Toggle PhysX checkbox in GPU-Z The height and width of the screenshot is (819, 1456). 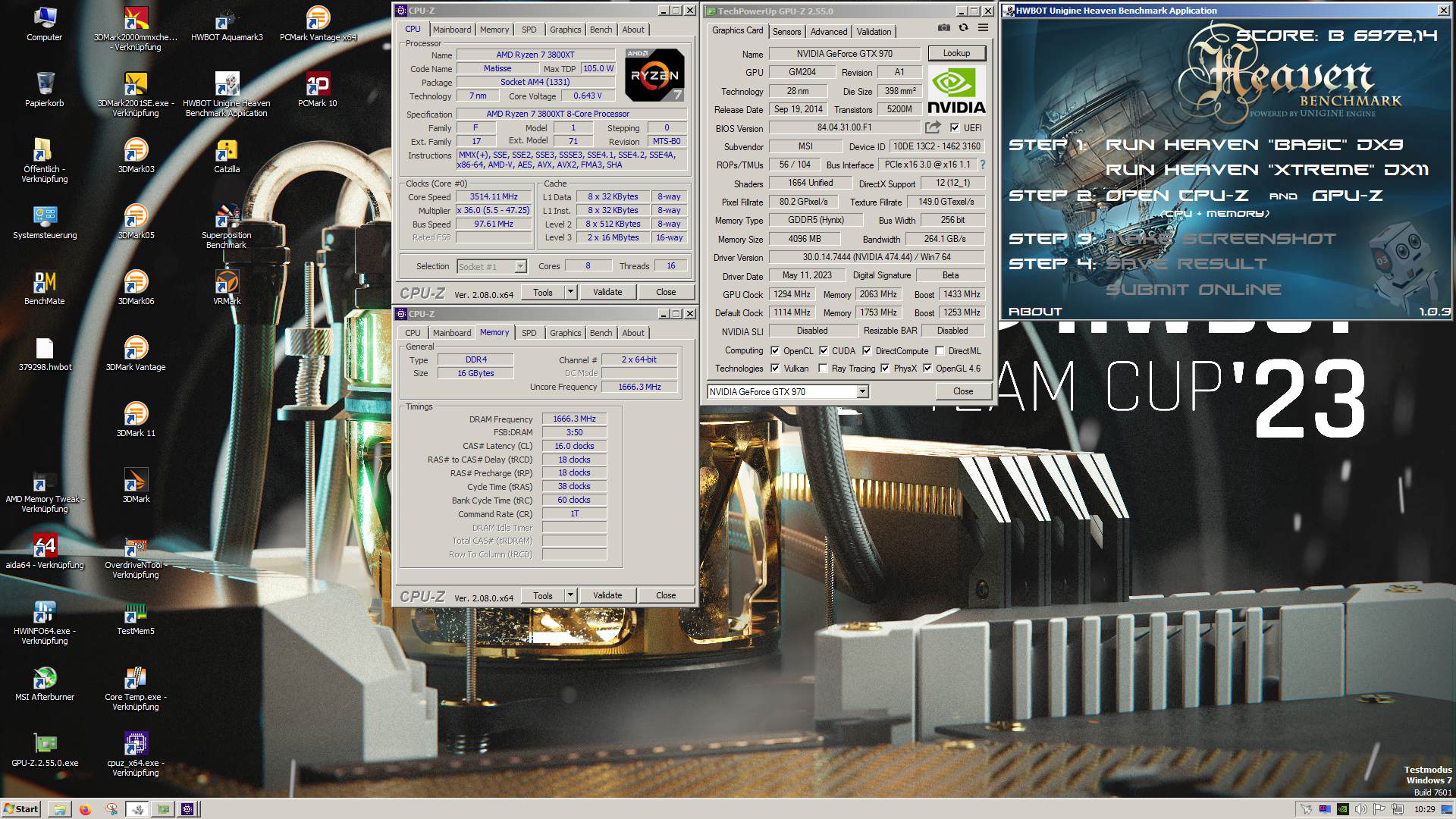(x=885, y=368)
